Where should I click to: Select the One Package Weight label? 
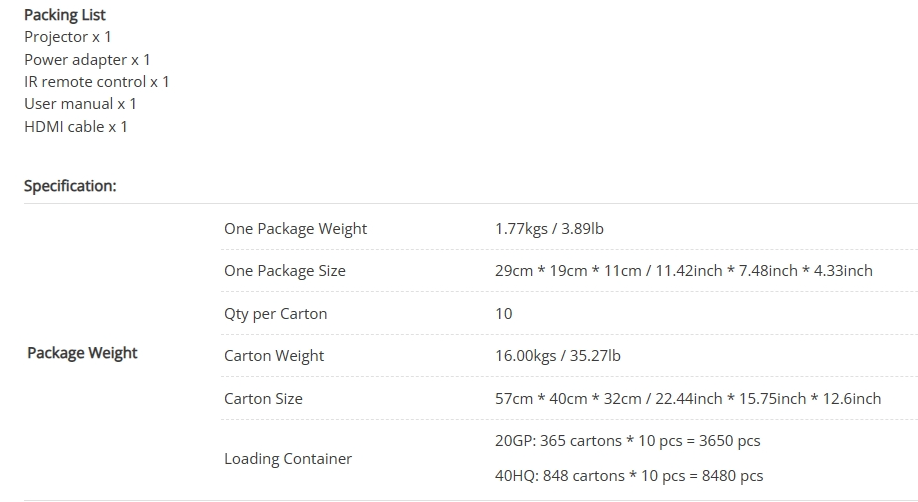click(295, 228)
